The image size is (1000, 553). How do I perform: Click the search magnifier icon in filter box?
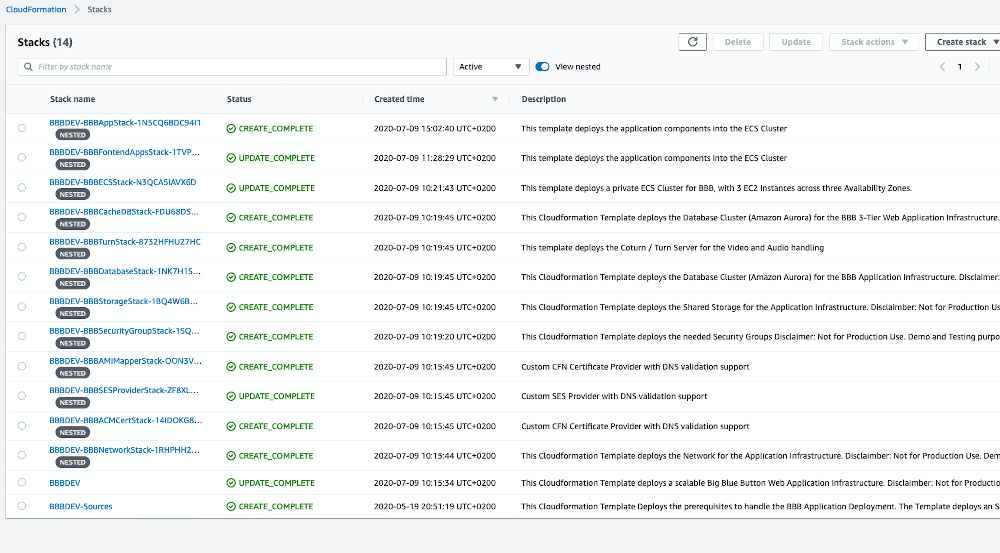28,66
